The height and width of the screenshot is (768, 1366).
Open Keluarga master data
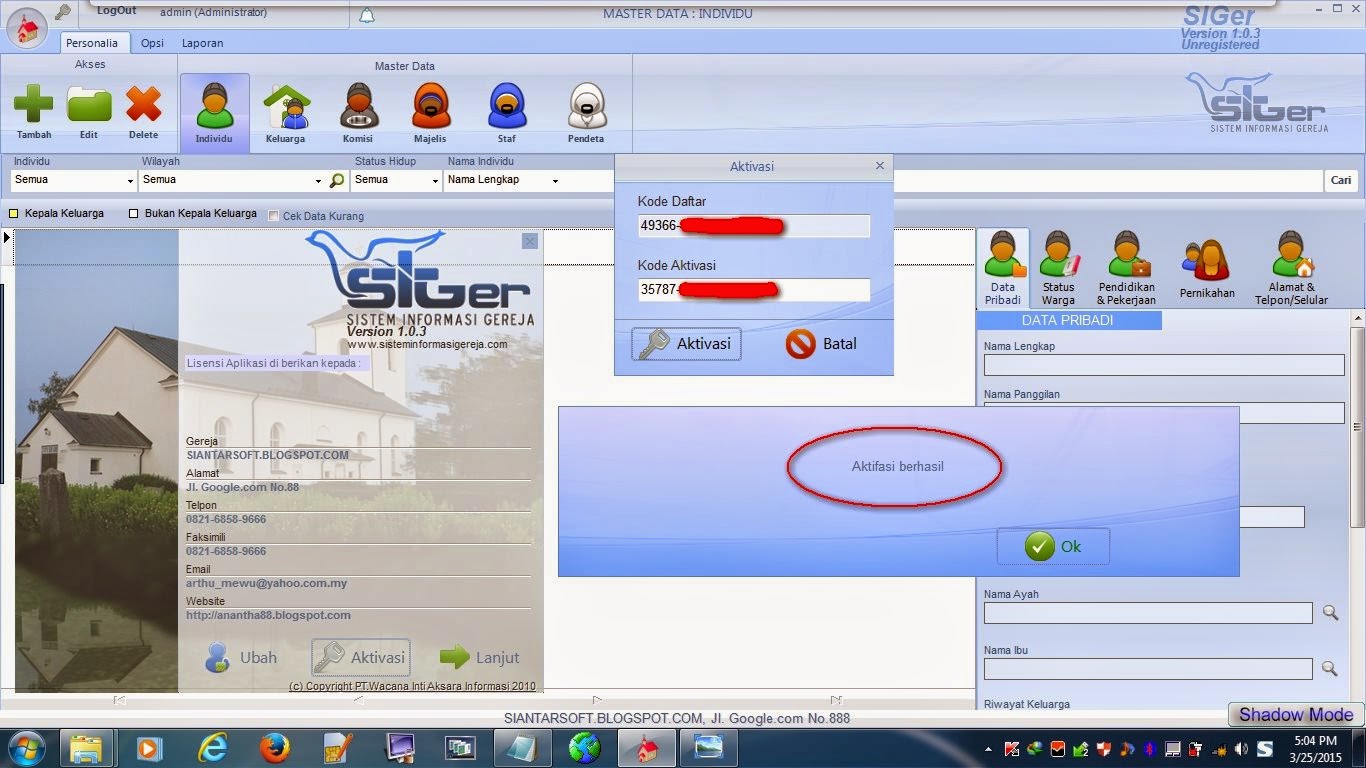pyautogui.click(x=286, y=112)
